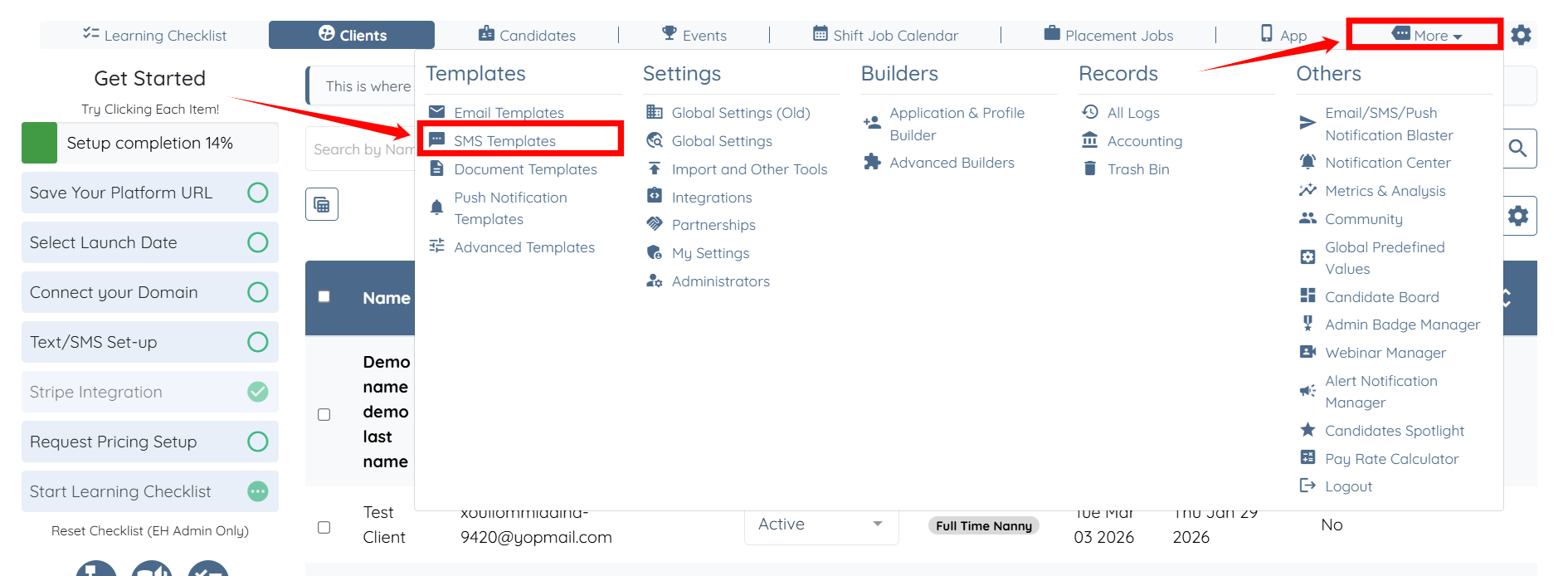This screenshot has height=576, width=1568.
Task: Click the magnifier search icon
Action: pos(1518,149)
